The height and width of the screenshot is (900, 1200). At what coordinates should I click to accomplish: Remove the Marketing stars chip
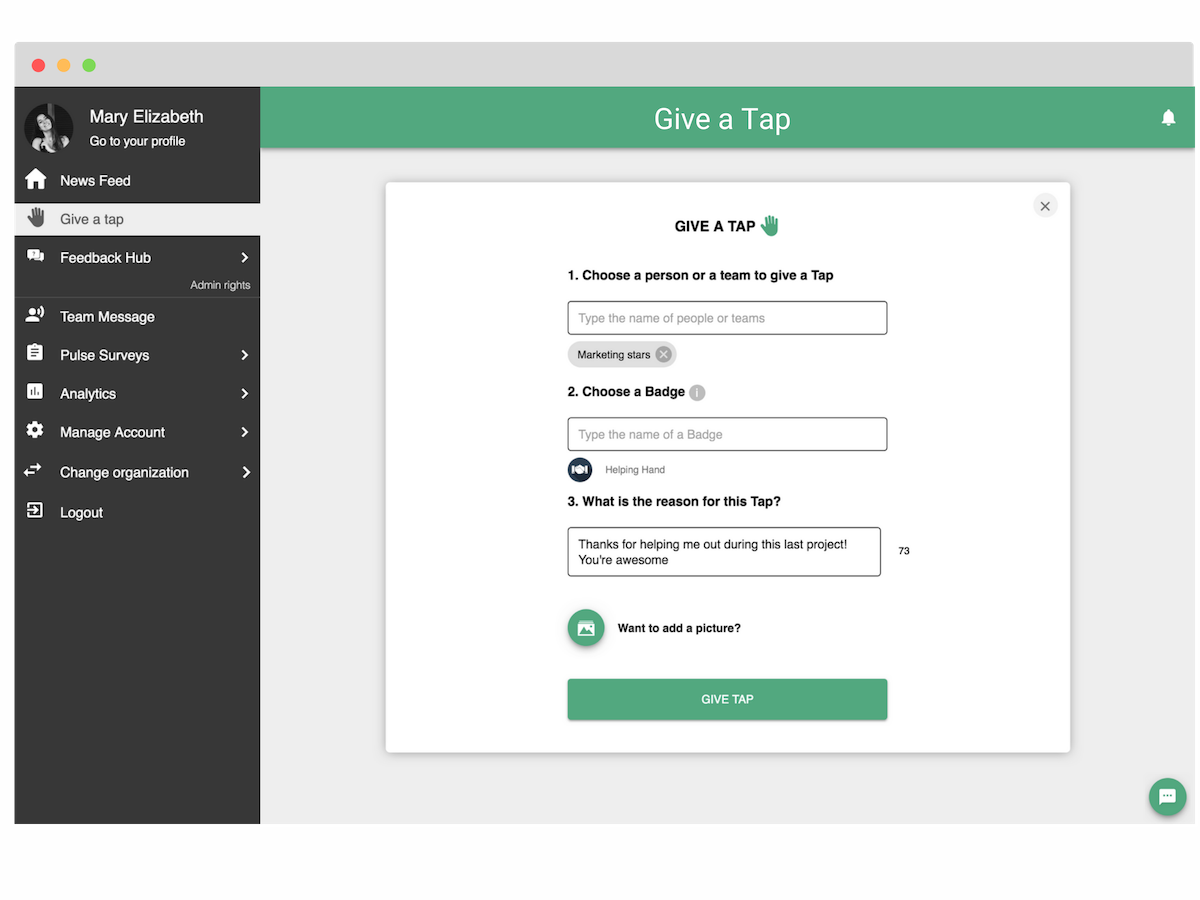coord(664,354)
